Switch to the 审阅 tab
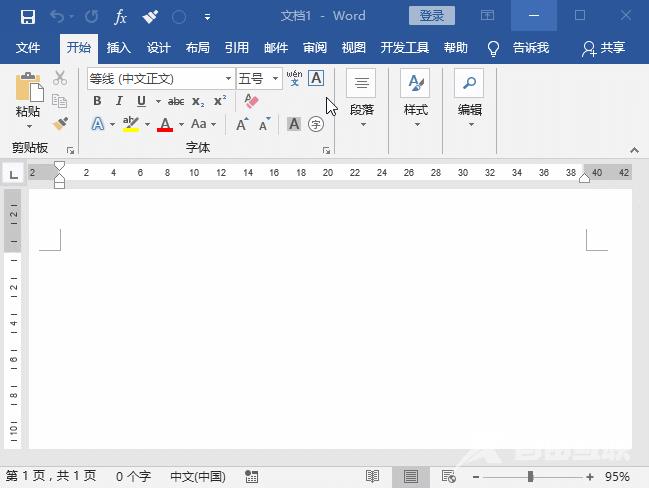Viewport: 649px width, 488px height. [315, 48]
